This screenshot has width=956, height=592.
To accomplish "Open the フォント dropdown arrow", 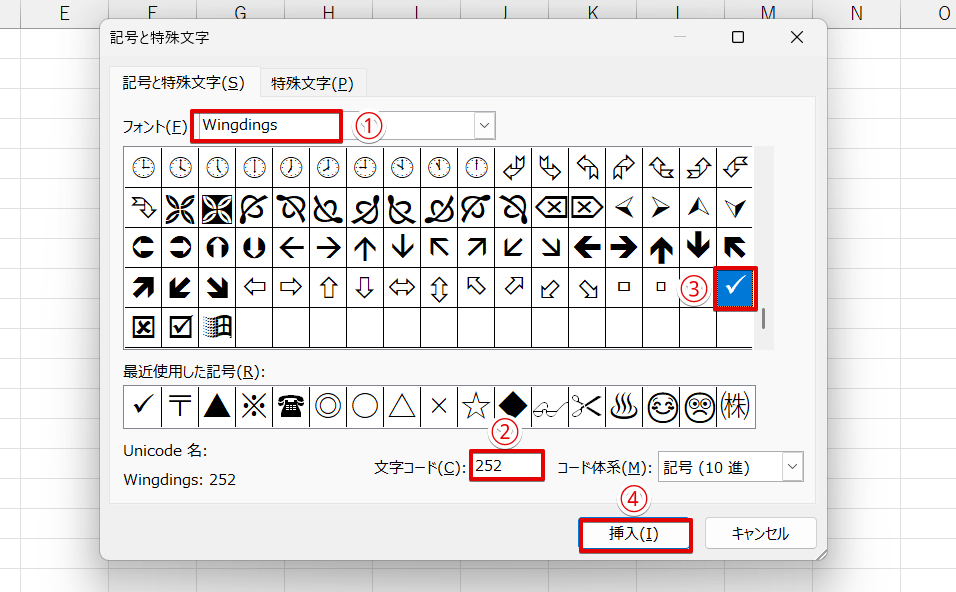I will [x=485, y=126].
